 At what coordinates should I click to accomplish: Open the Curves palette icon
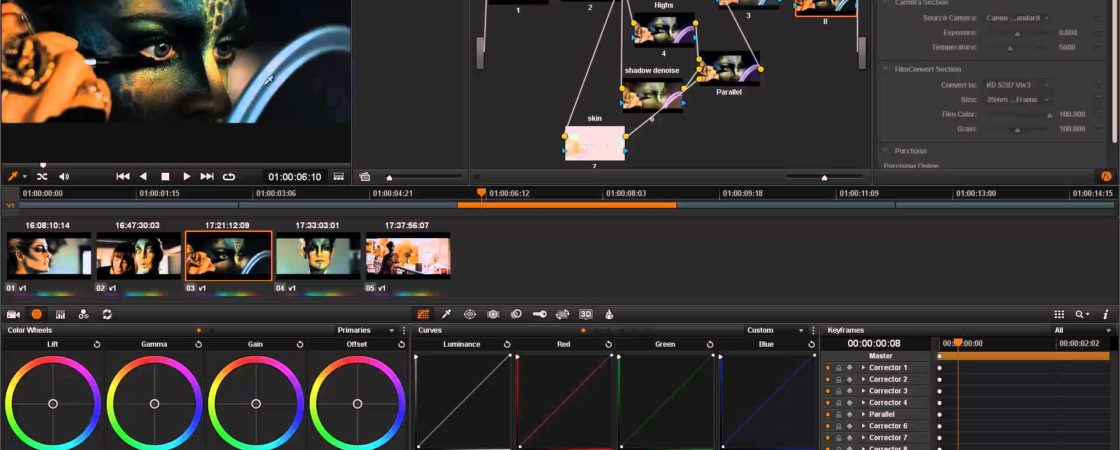(x=423, y=314)
